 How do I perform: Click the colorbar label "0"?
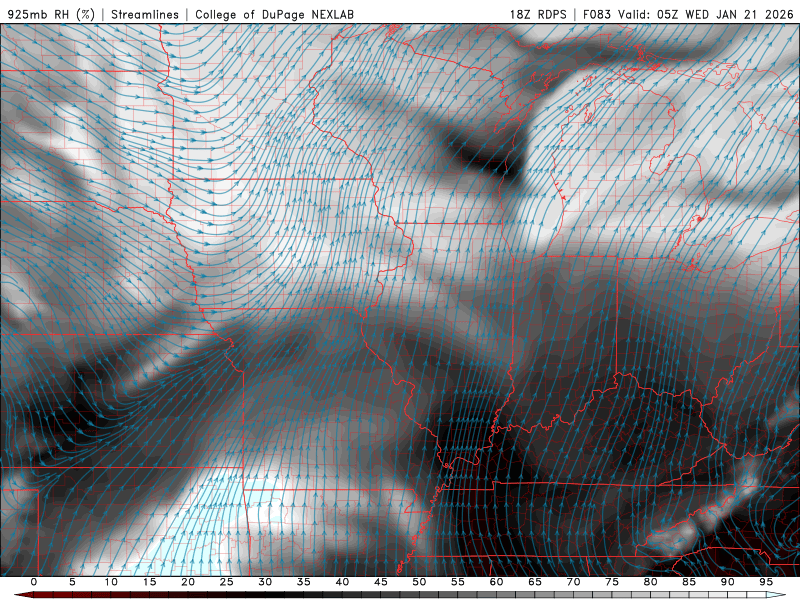click(34, 582)
